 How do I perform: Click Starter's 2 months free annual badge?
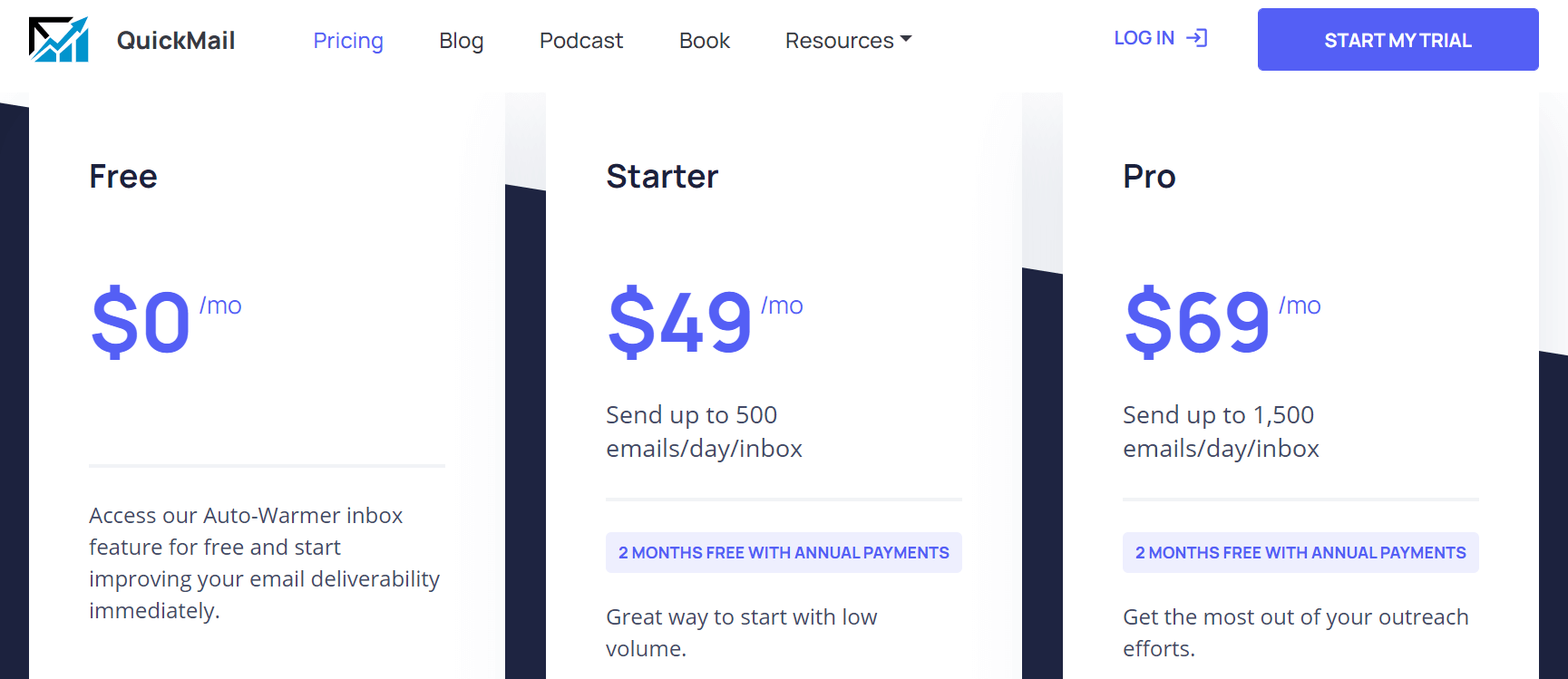(784, 553)
